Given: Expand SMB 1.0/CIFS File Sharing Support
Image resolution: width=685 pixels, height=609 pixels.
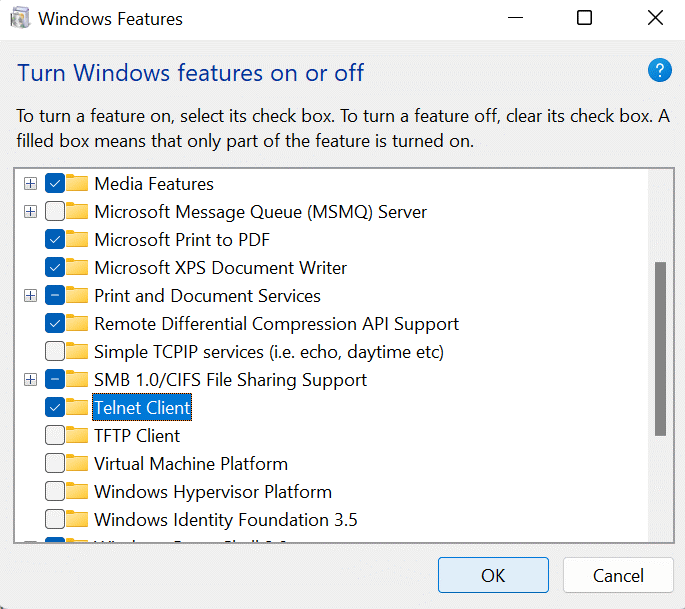Looking at the screenshot, I should click(31, 380).
